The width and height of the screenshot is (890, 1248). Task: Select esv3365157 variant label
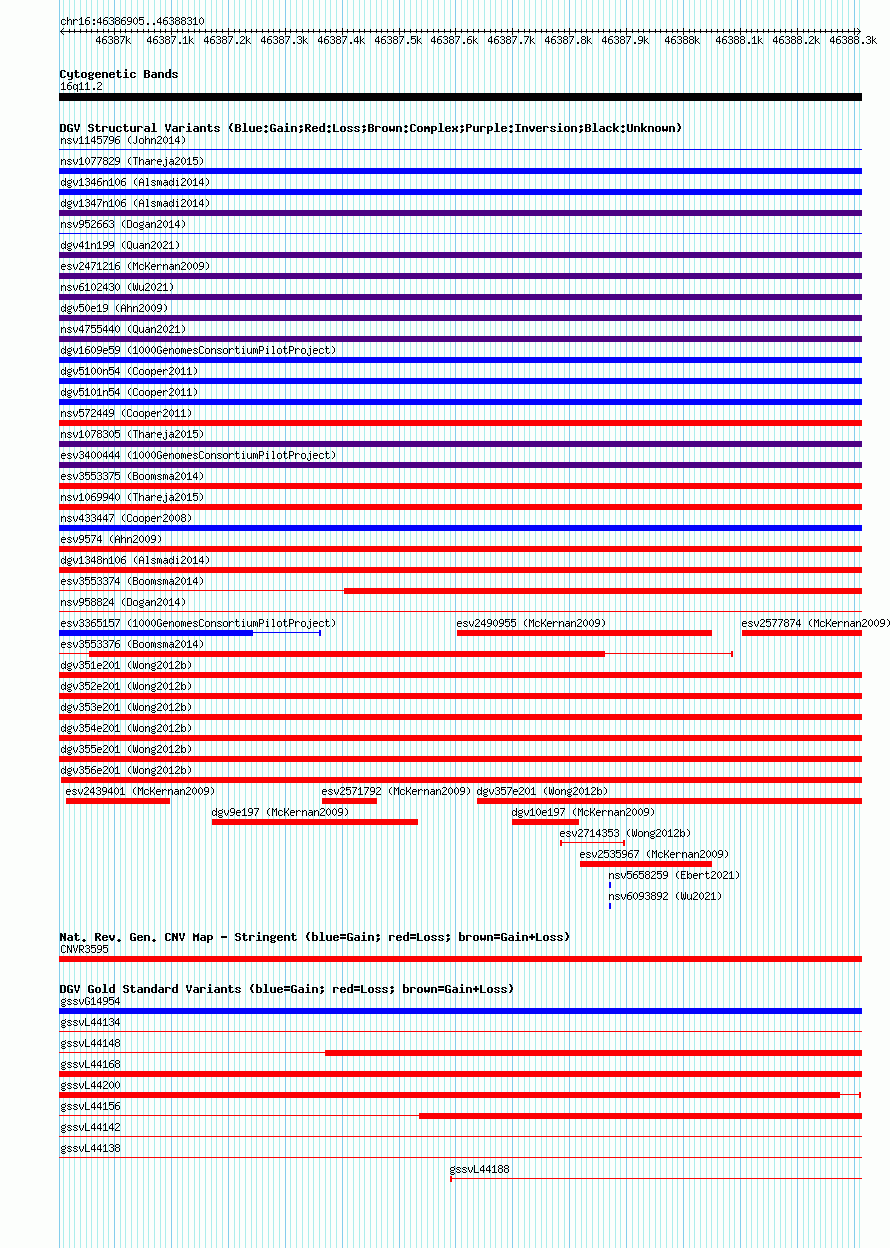(198, 624)
